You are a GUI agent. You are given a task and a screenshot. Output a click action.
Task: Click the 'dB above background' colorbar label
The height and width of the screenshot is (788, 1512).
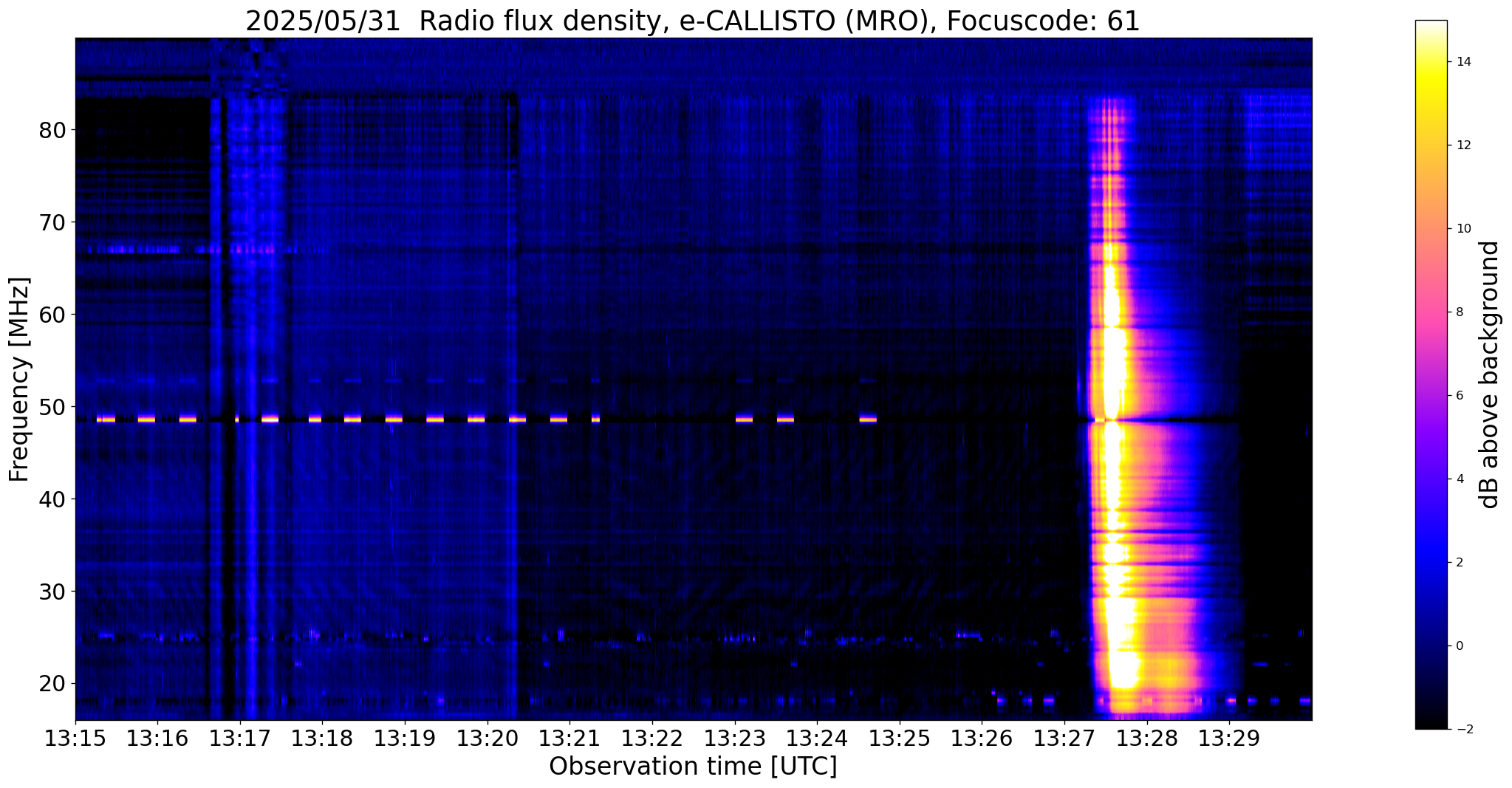click(x=1490, y=374)
